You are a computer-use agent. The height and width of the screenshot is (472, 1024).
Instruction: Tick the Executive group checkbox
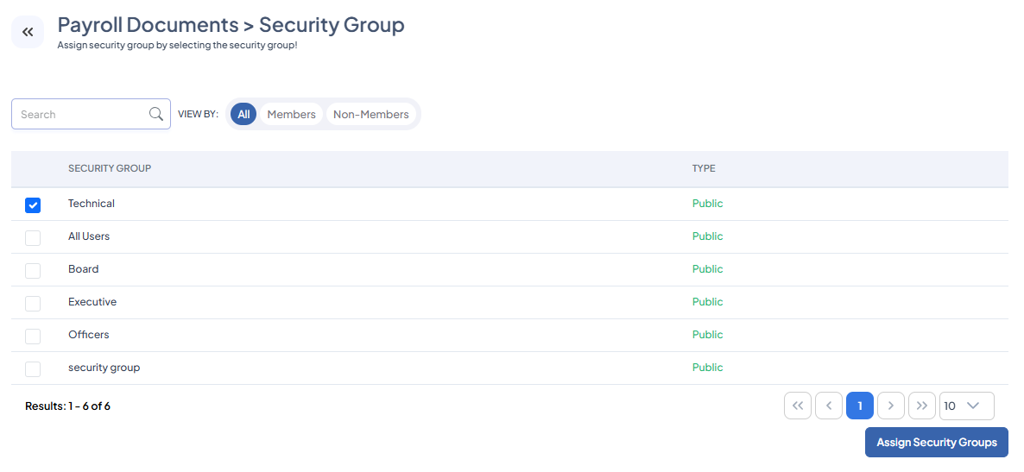(x=33, y=303)
